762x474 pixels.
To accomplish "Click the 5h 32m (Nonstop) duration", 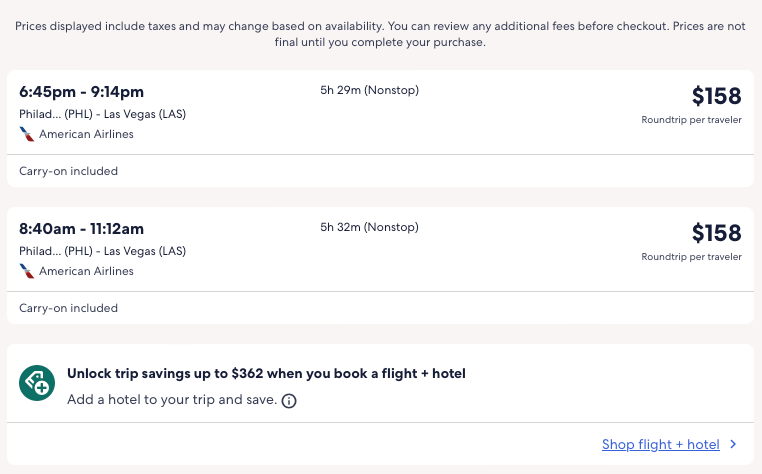I will coord(369,228).
